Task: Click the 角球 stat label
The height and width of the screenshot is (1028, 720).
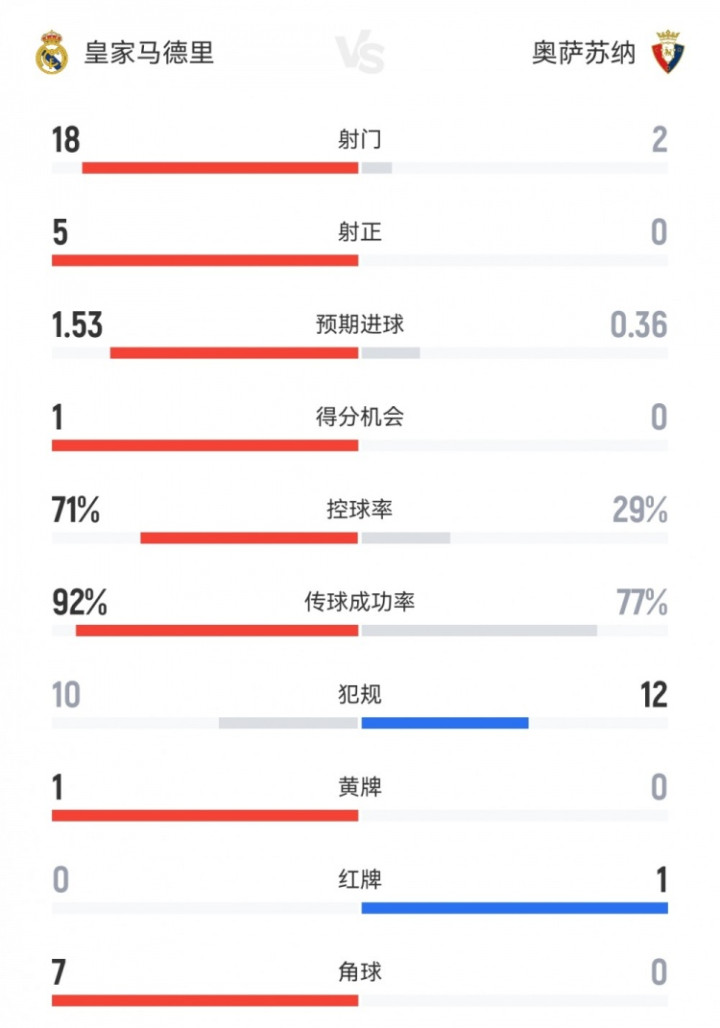Action: [360, 972]
